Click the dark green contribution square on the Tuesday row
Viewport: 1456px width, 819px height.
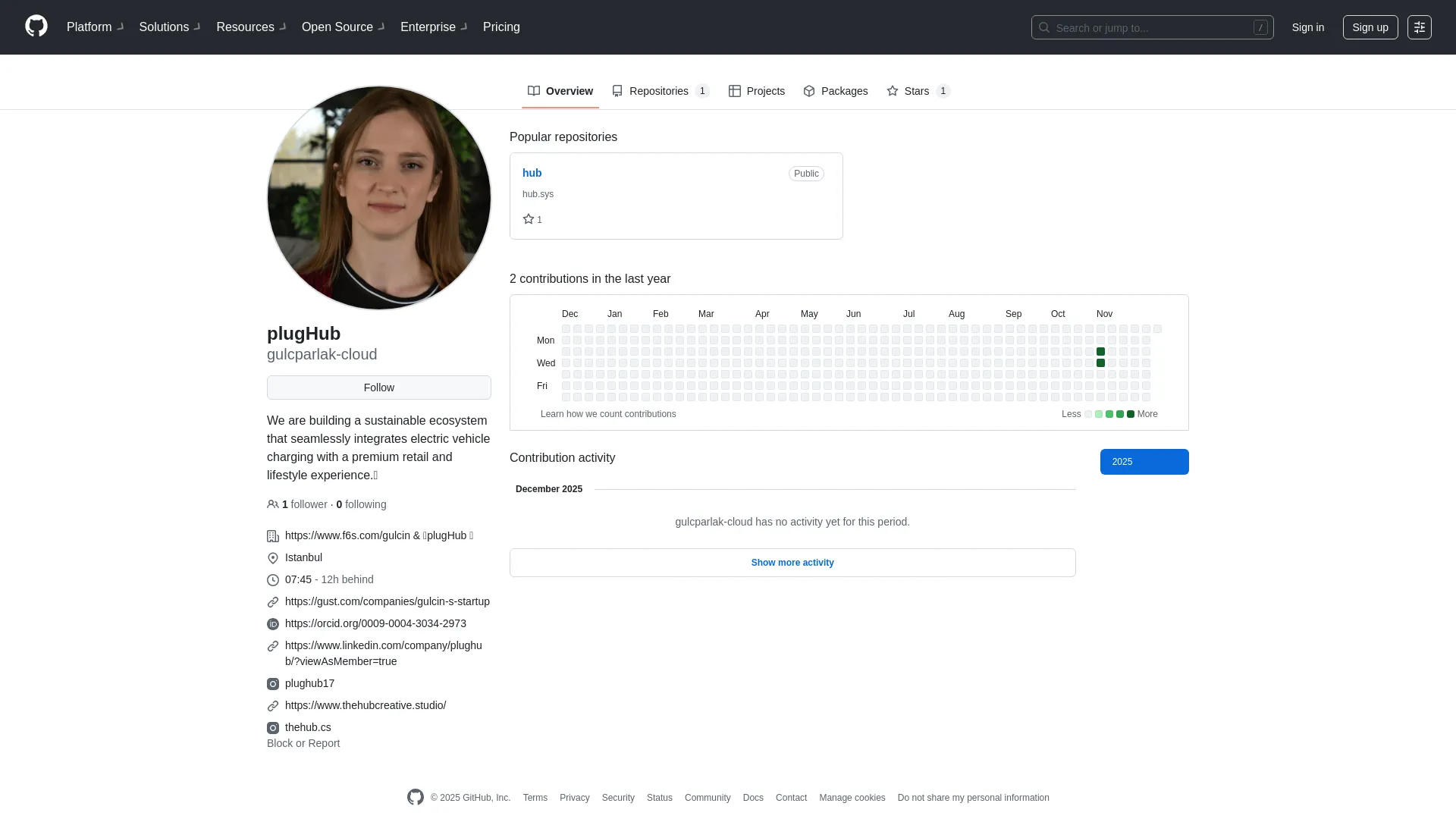(1100, 352)
